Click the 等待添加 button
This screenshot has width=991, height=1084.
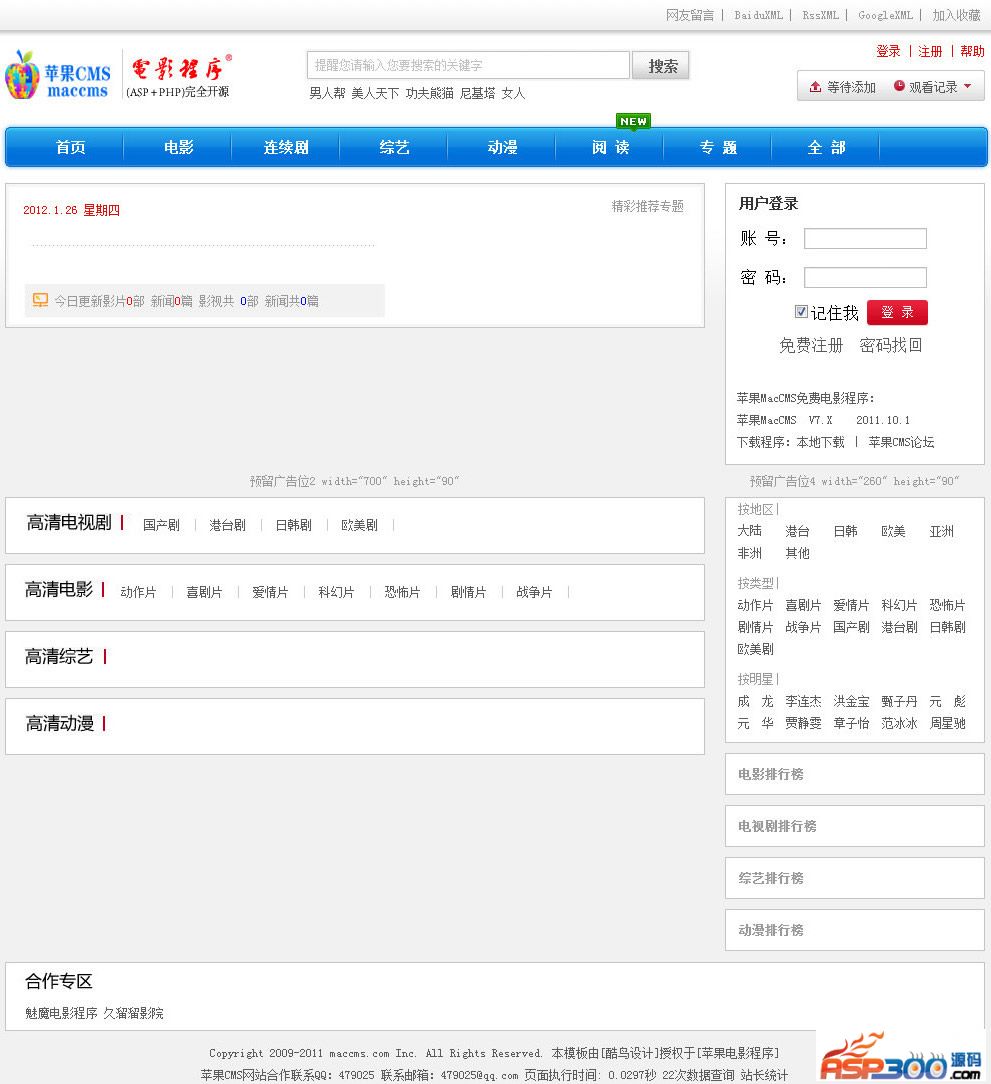[x=842, y=87]
